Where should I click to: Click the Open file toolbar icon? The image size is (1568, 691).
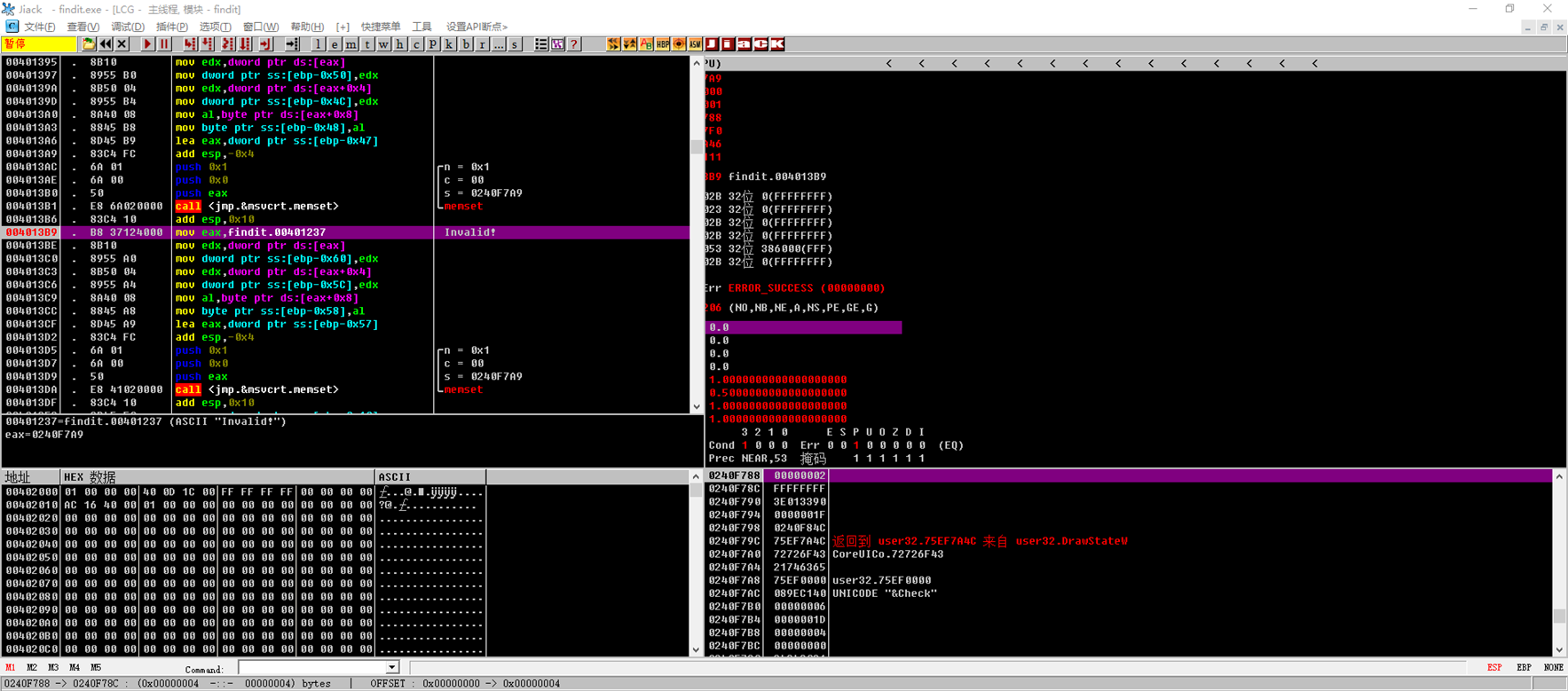click(x=89, y=44)
